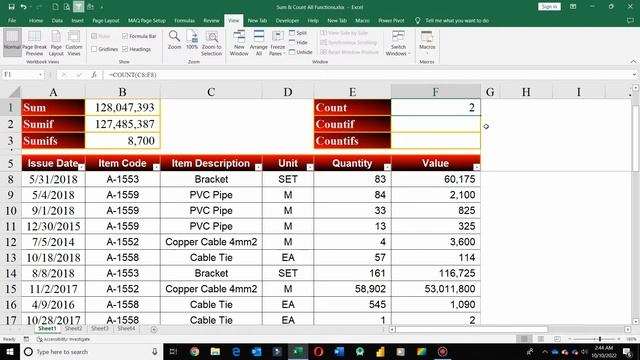This screenshot has width=640, height=360.
Task: Switch to Page Layout view in the status bar
Action: 541,339
